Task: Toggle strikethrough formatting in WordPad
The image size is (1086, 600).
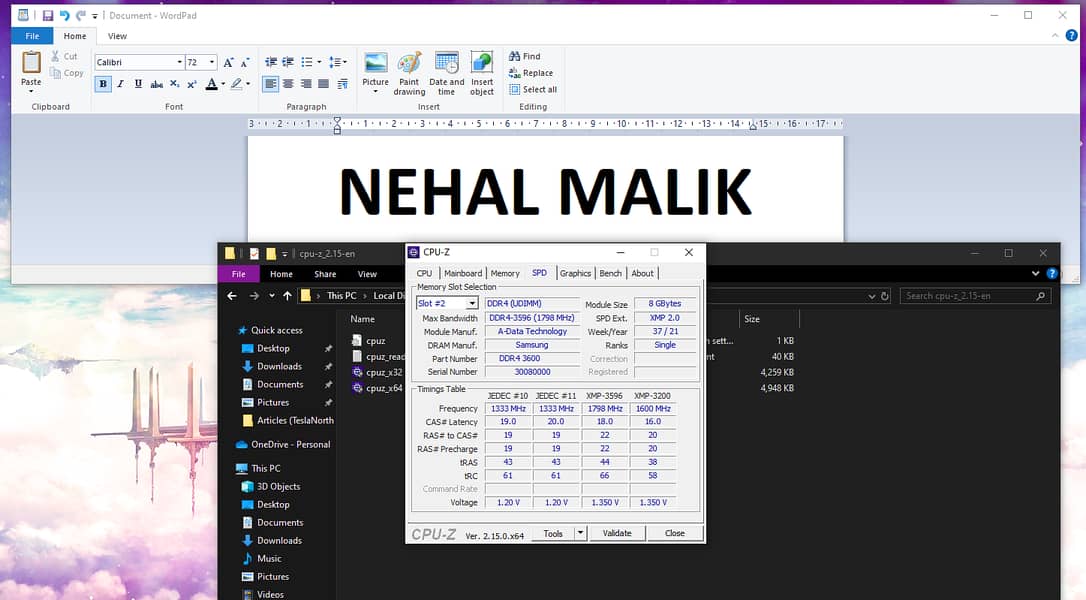Action: (x=157, y=84)
